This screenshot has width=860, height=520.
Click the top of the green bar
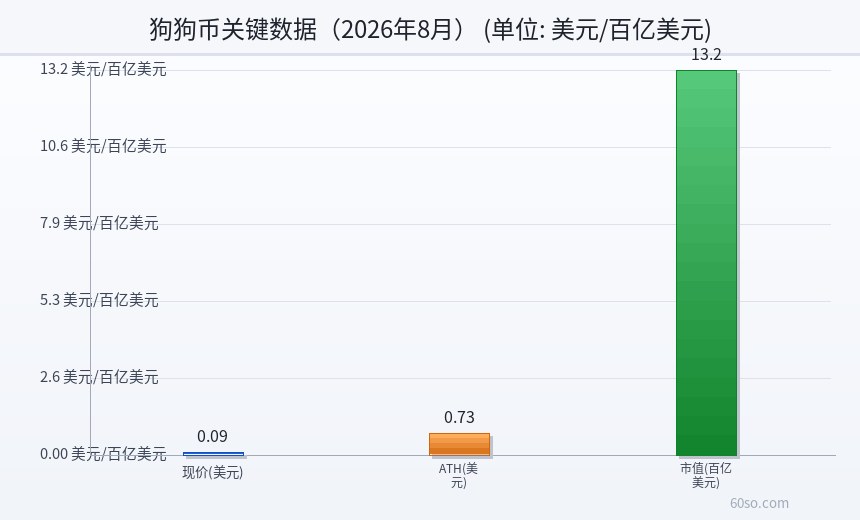click(x=706, y=71)
